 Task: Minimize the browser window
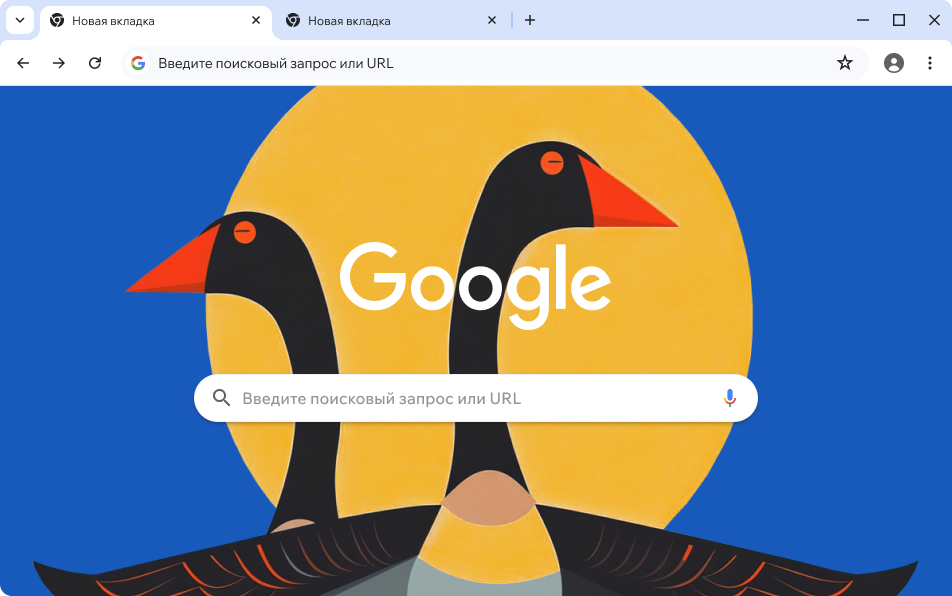(863, 21)
